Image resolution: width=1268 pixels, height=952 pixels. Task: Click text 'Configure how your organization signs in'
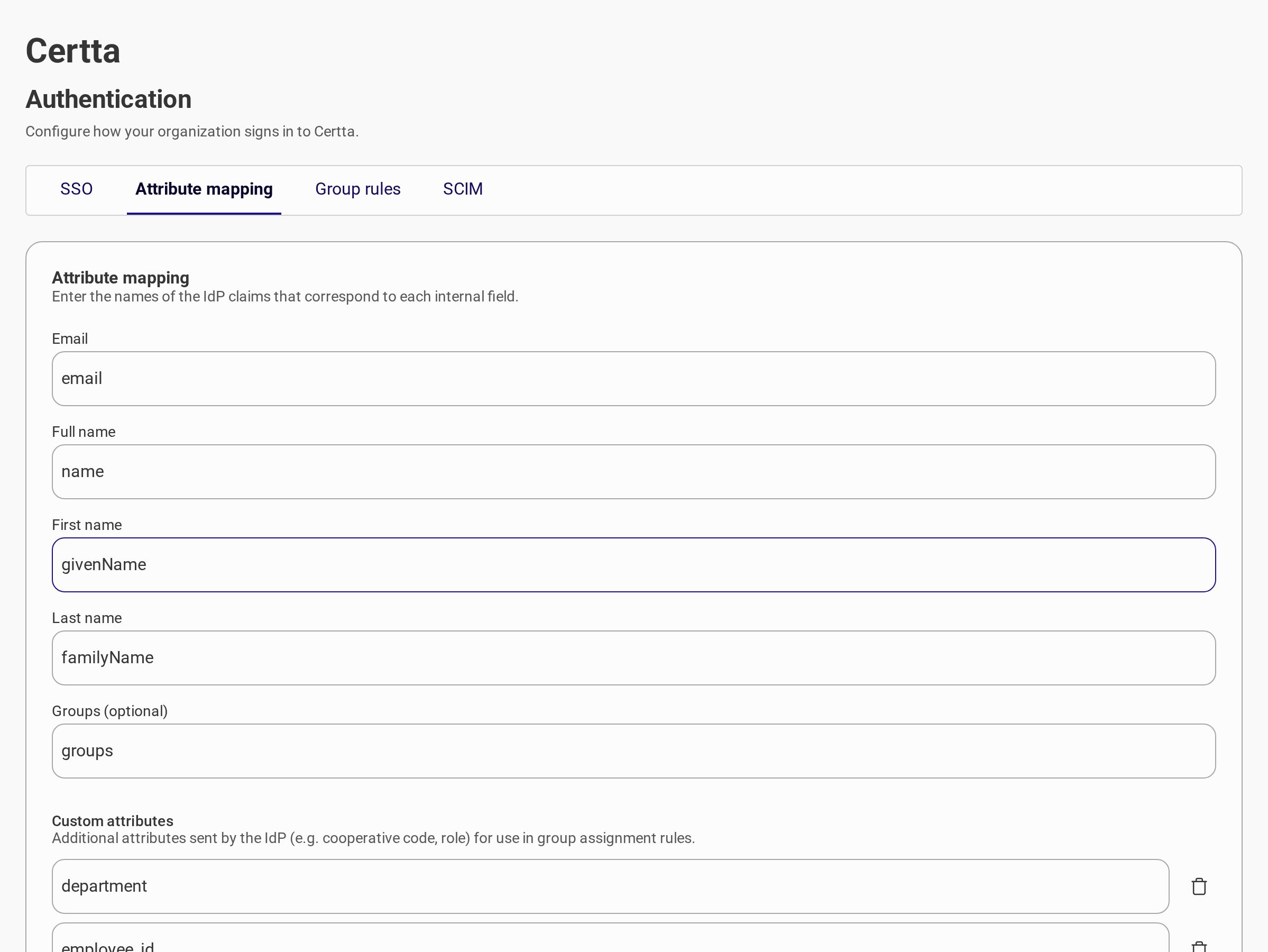pyautogui.click(x=152, y=131)
